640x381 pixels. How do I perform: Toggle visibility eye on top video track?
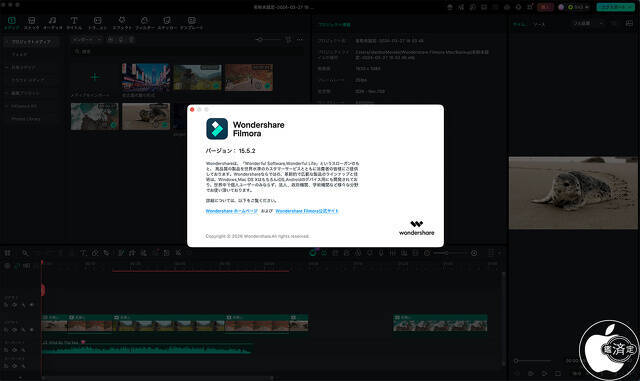pyautogui.click(x=15, y=305)
